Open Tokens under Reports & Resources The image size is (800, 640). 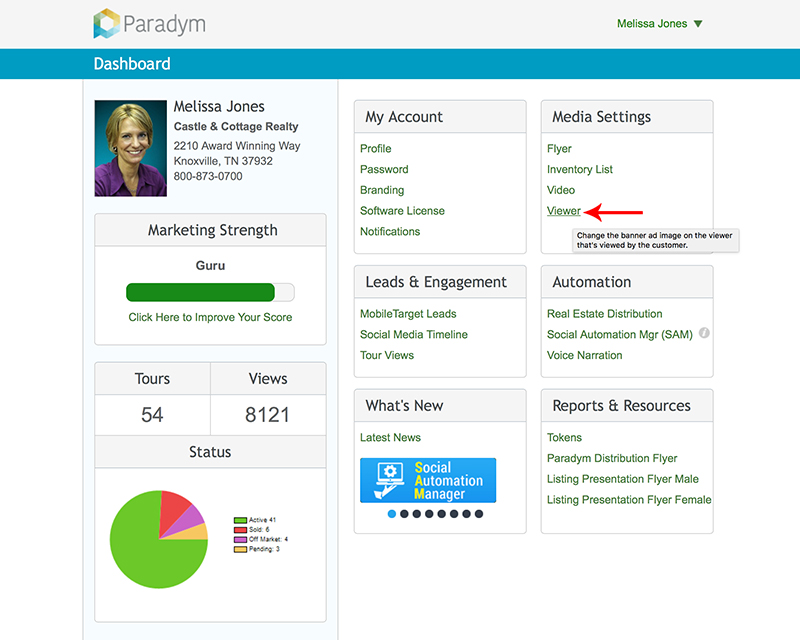[564, 437]
